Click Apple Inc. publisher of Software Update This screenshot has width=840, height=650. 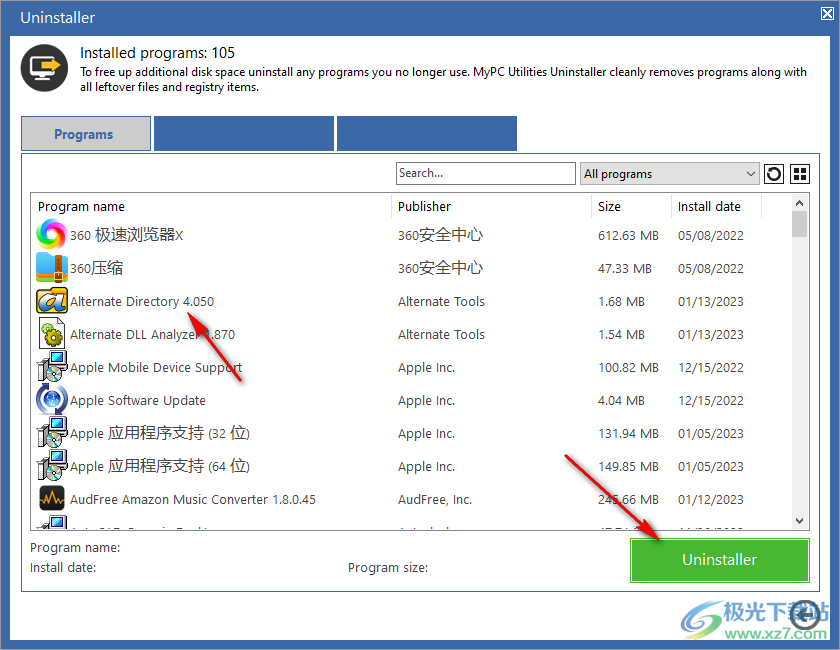[x=426, y=401]
